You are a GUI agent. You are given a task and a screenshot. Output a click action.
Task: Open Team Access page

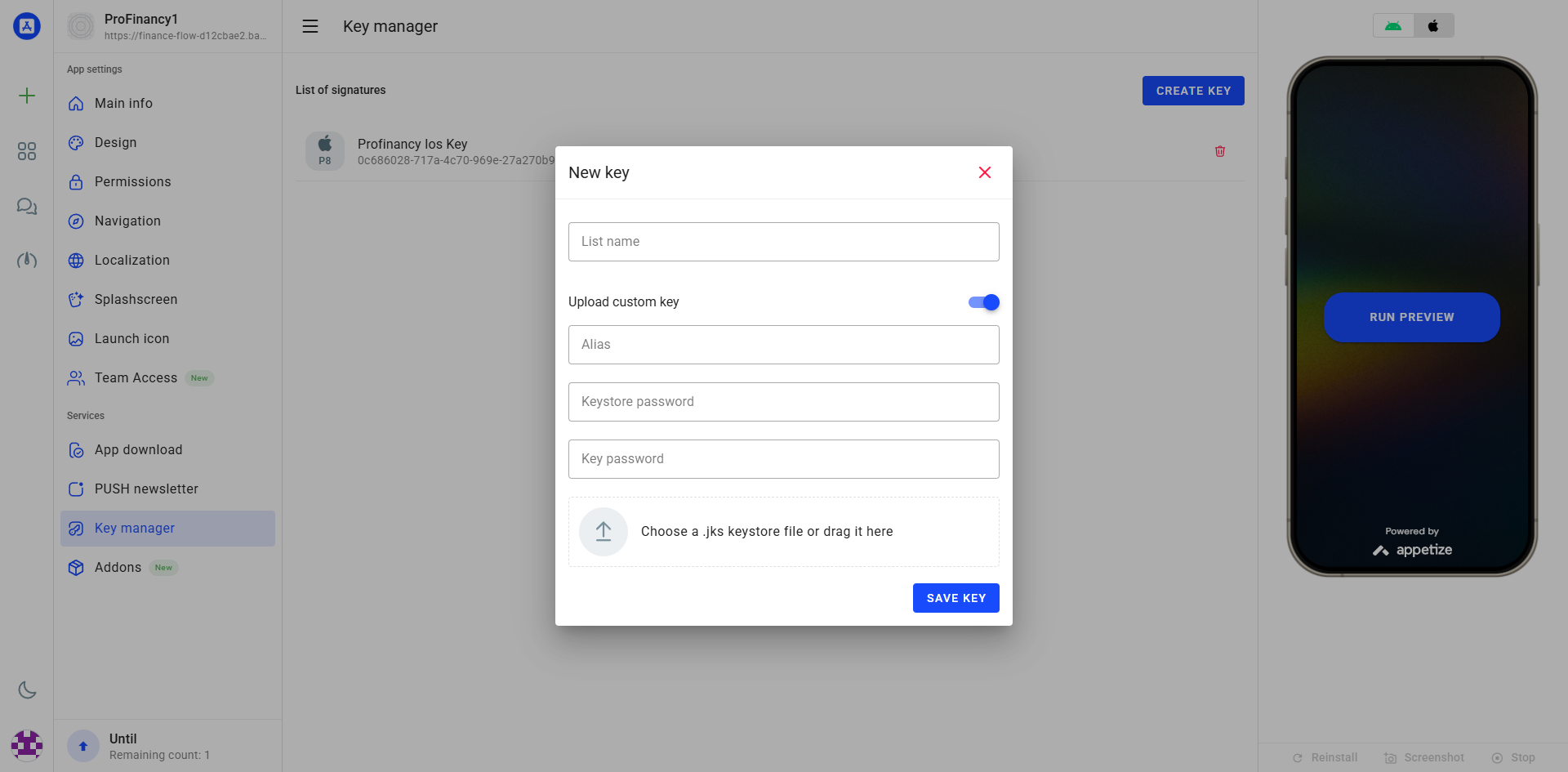(x=167, y=377)
